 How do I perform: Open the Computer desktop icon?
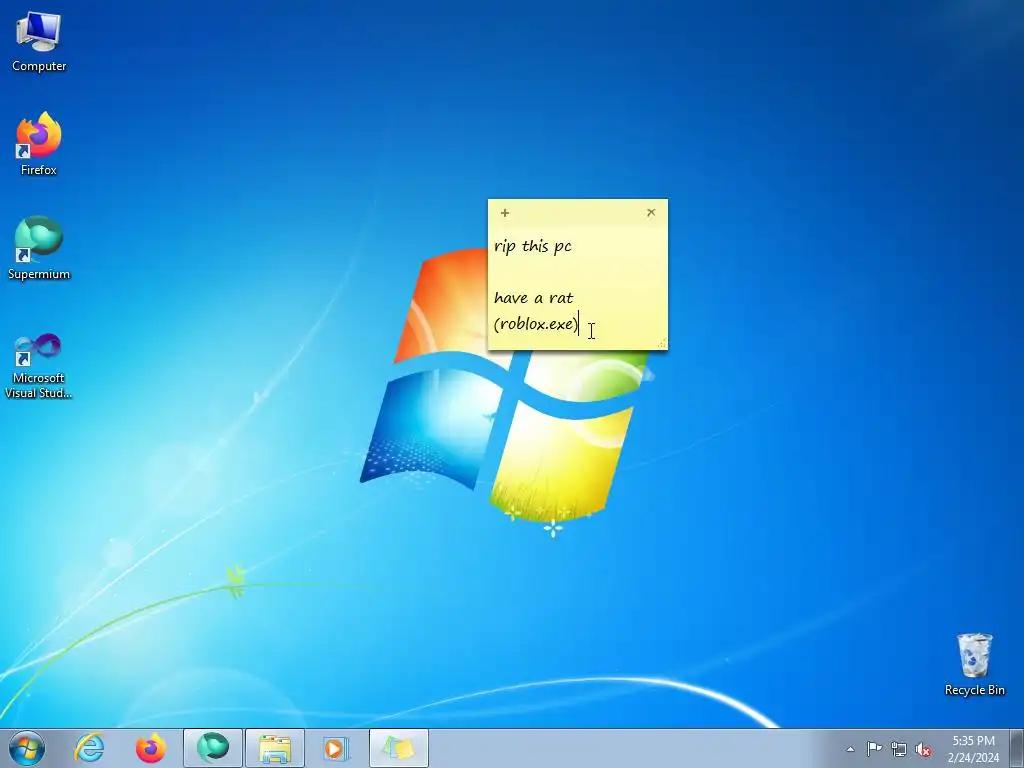pyautogui.click(x=39, y=42)
